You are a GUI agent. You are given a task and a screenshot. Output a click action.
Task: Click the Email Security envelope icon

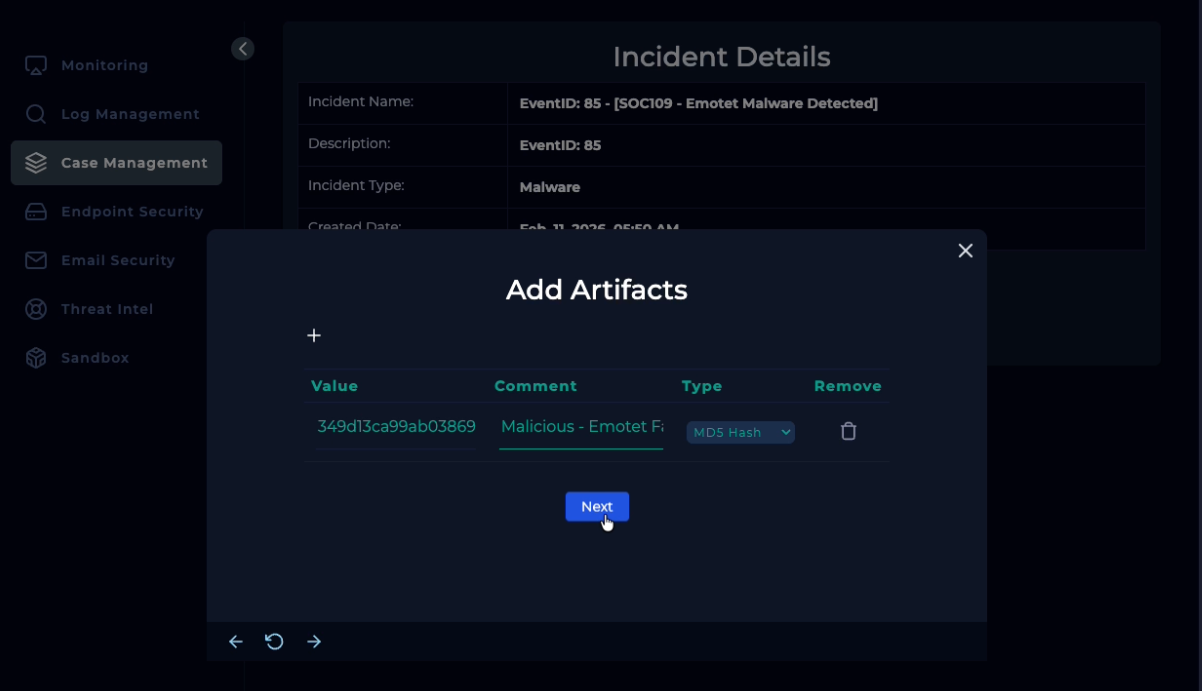click(x=36, y=260)
